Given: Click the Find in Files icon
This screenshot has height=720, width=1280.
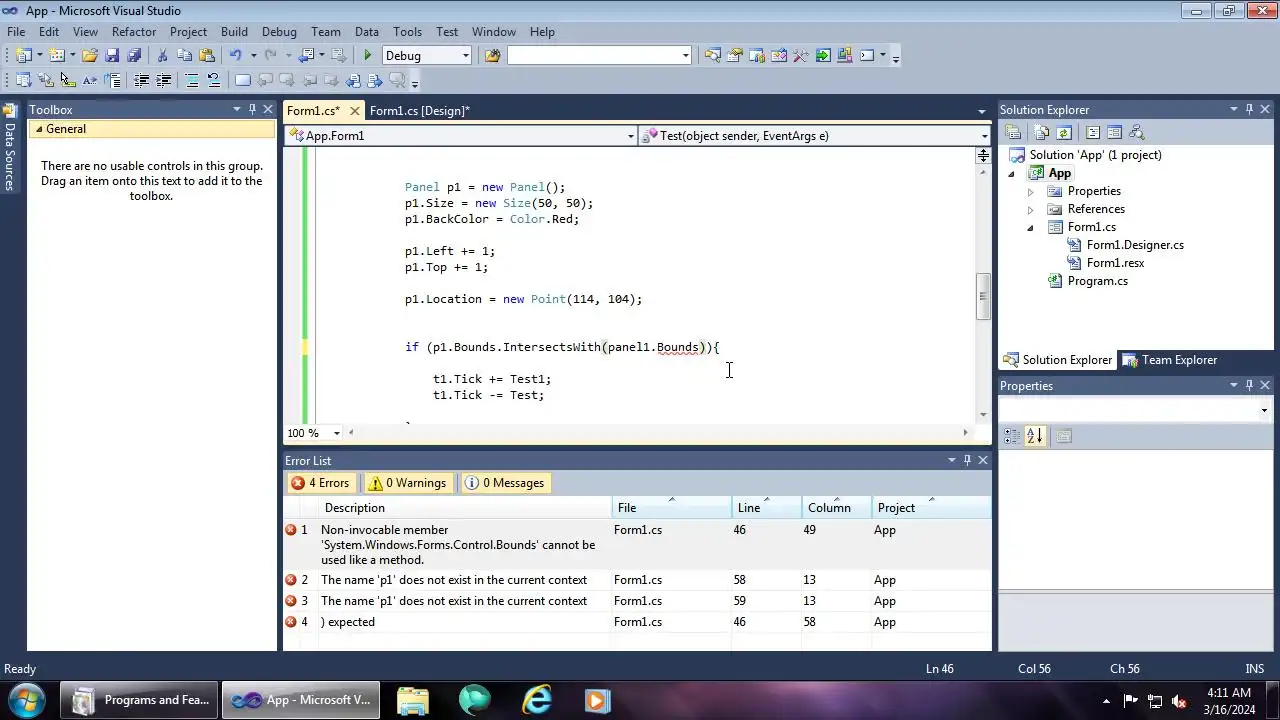Looking at the screenshot, I should coord(492,56).
